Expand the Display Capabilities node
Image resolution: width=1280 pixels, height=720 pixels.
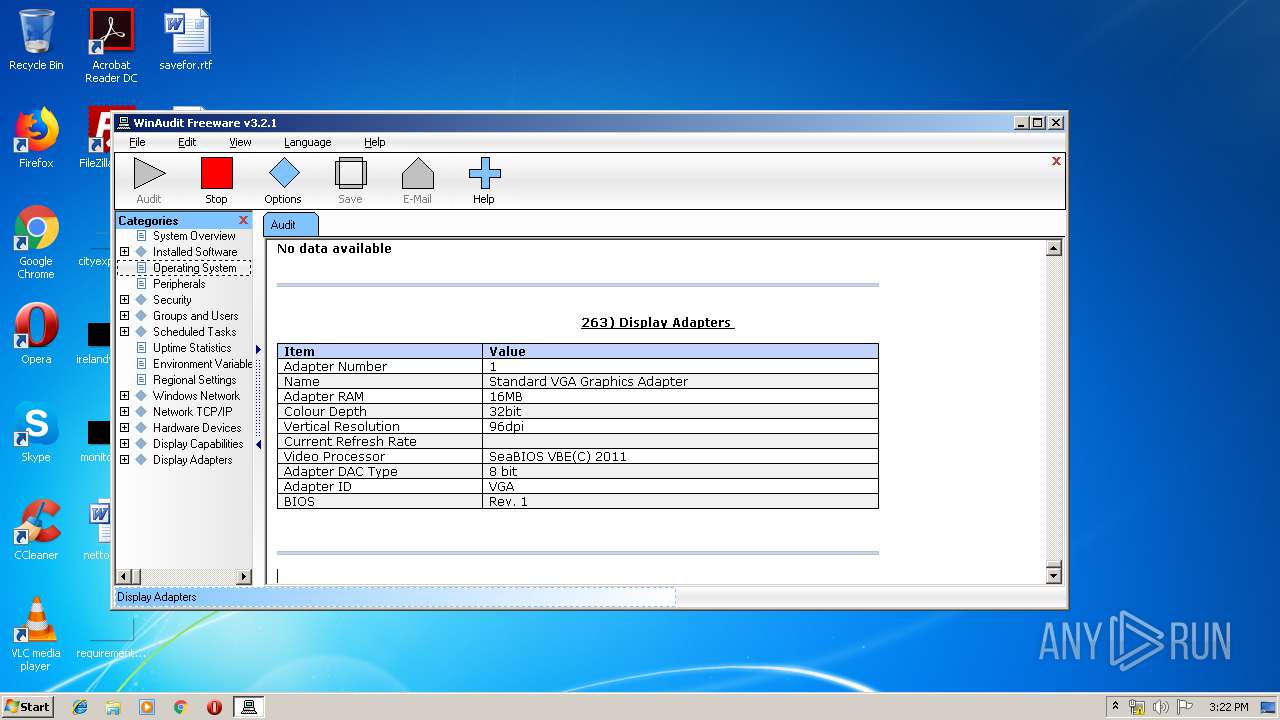tap(124, 444)
